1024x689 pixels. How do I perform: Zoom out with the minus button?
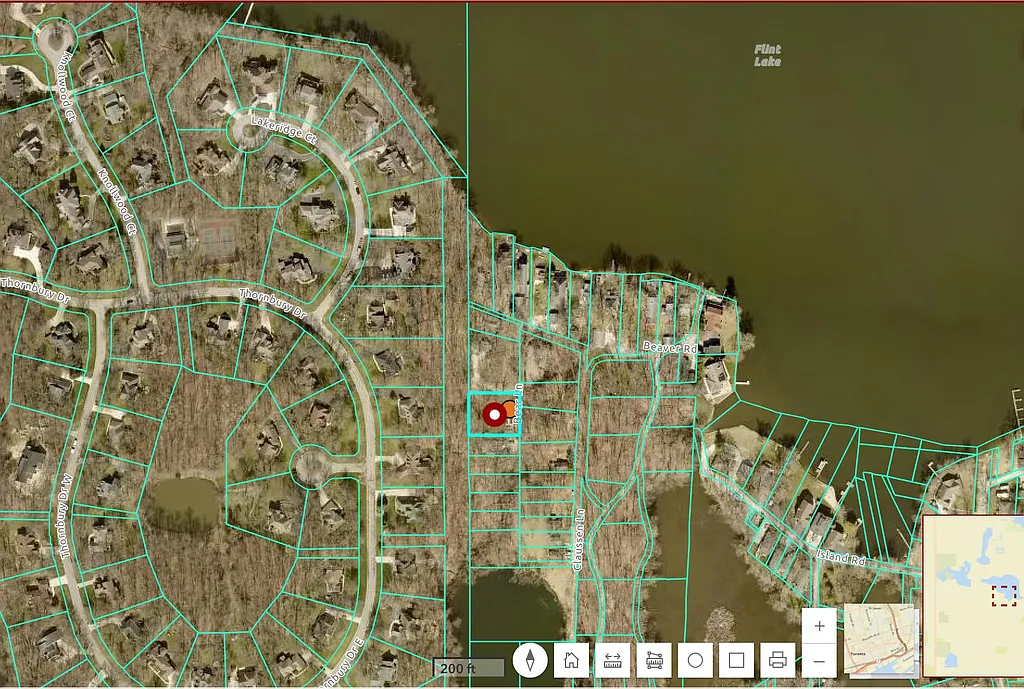click(819, 661)
